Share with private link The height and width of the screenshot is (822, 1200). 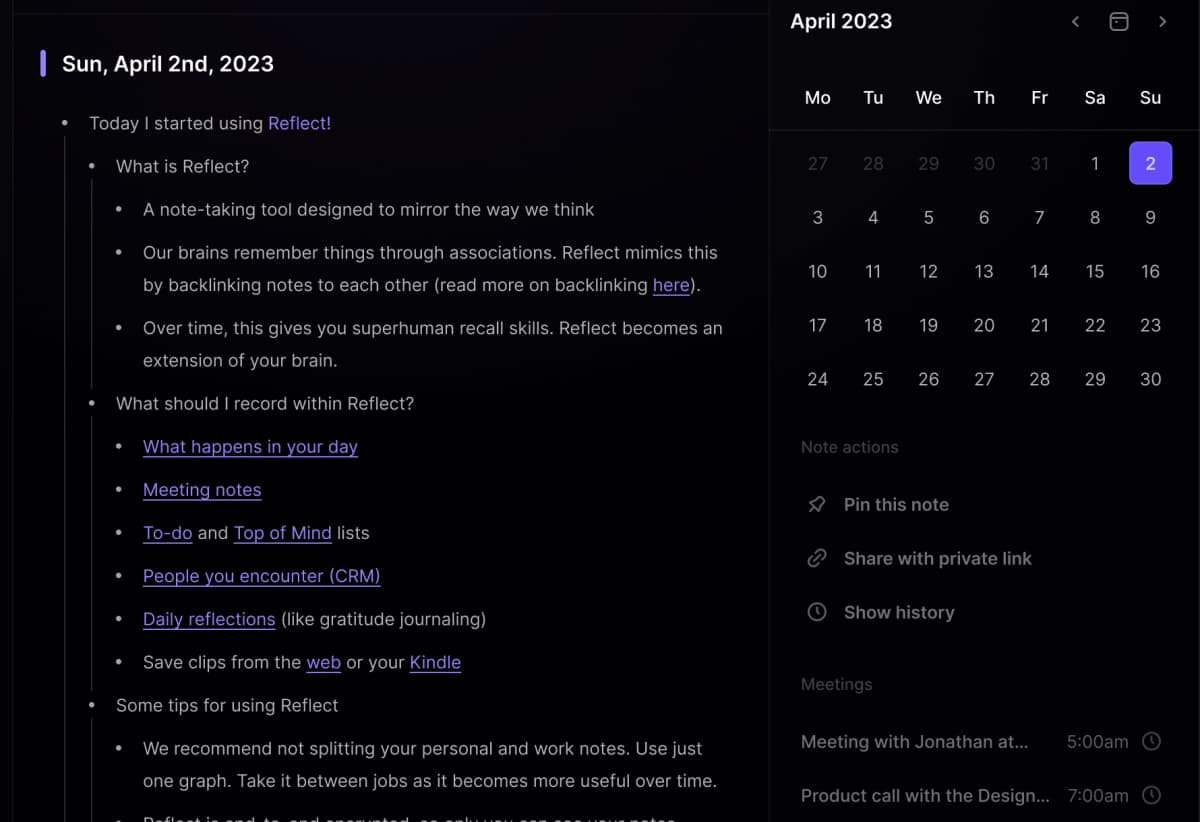tap(937, 559)
